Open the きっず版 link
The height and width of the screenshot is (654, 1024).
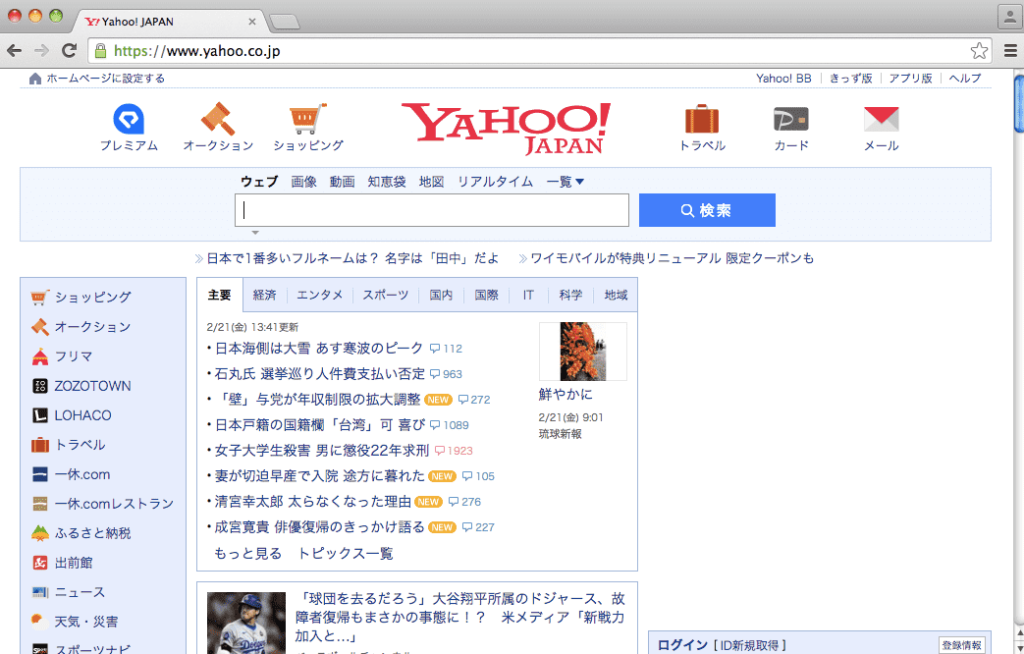coord(850,78)
